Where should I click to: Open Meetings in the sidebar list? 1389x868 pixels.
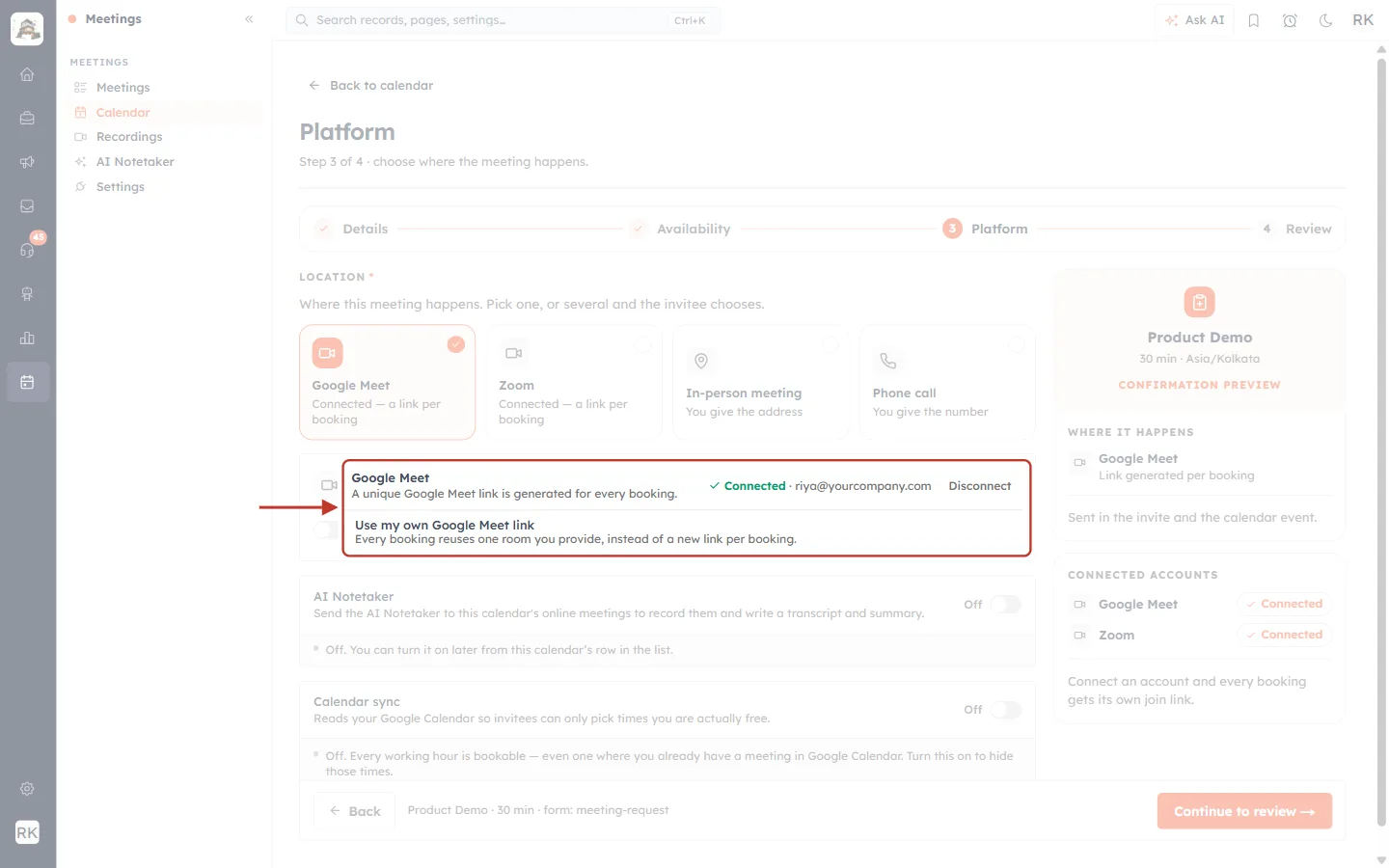164,88
